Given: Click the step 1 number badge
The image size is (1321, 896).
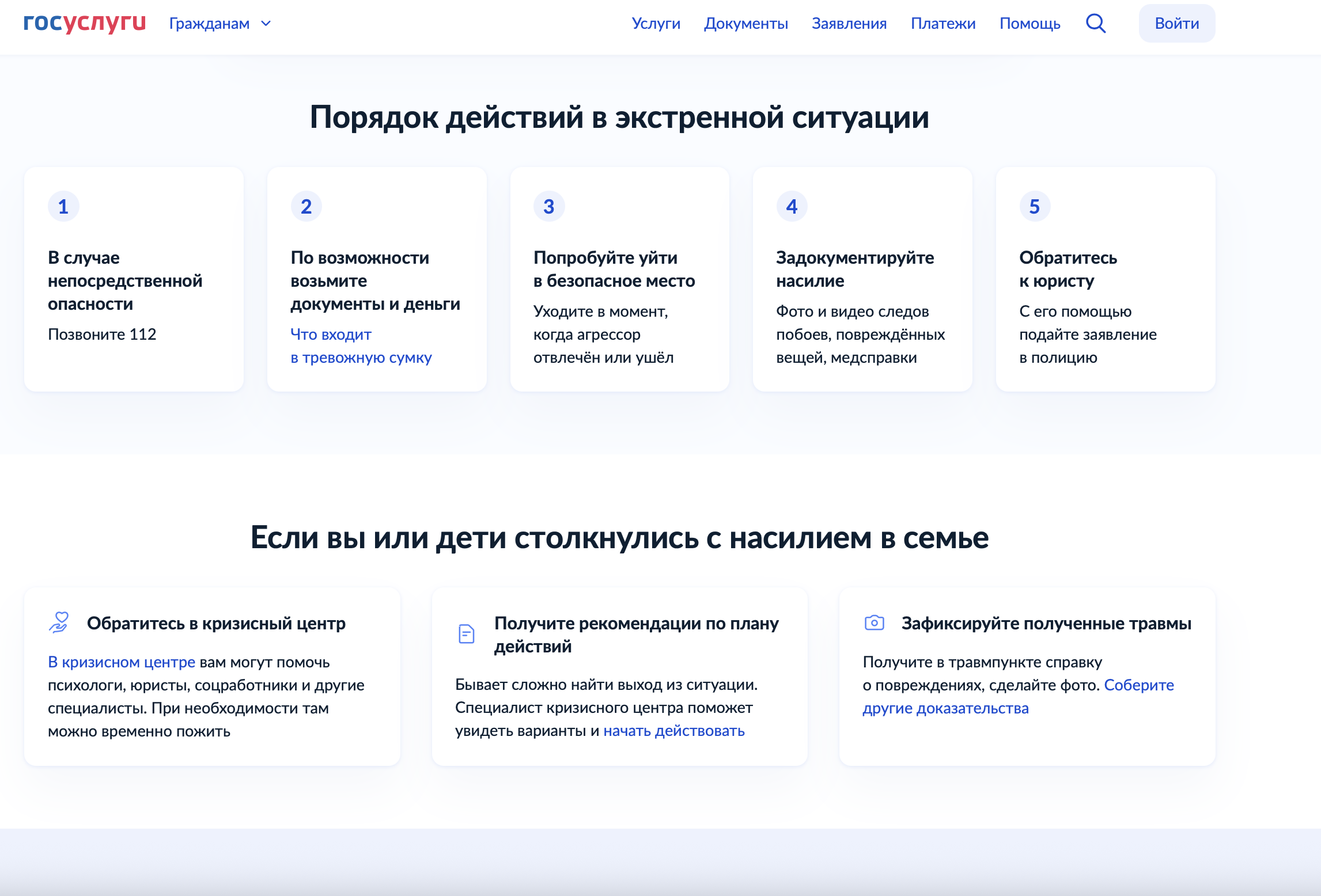Looking at the screenshot, I should click(x=63, y=207).
